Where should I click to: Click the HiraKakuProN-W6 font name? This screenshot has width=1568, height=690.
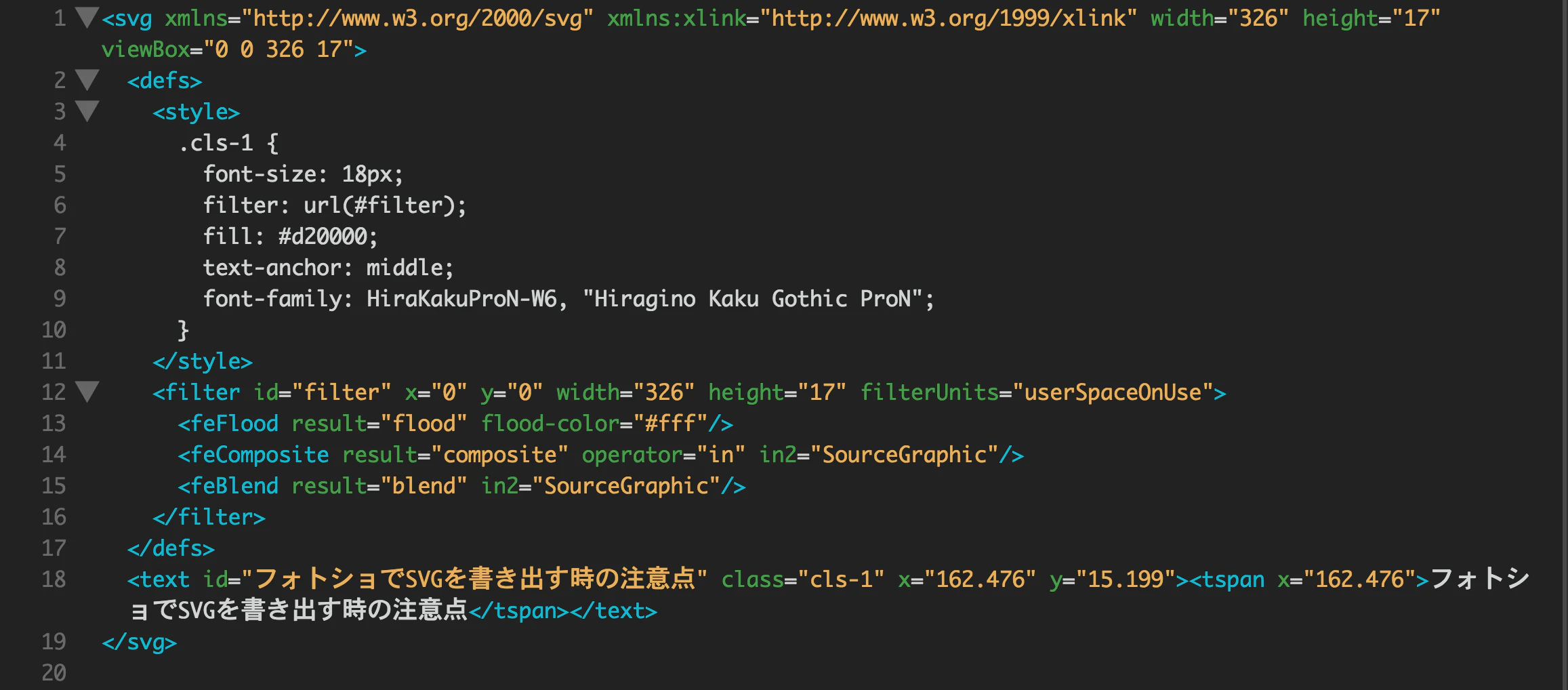pyautogui.click(x=461, y=299)
